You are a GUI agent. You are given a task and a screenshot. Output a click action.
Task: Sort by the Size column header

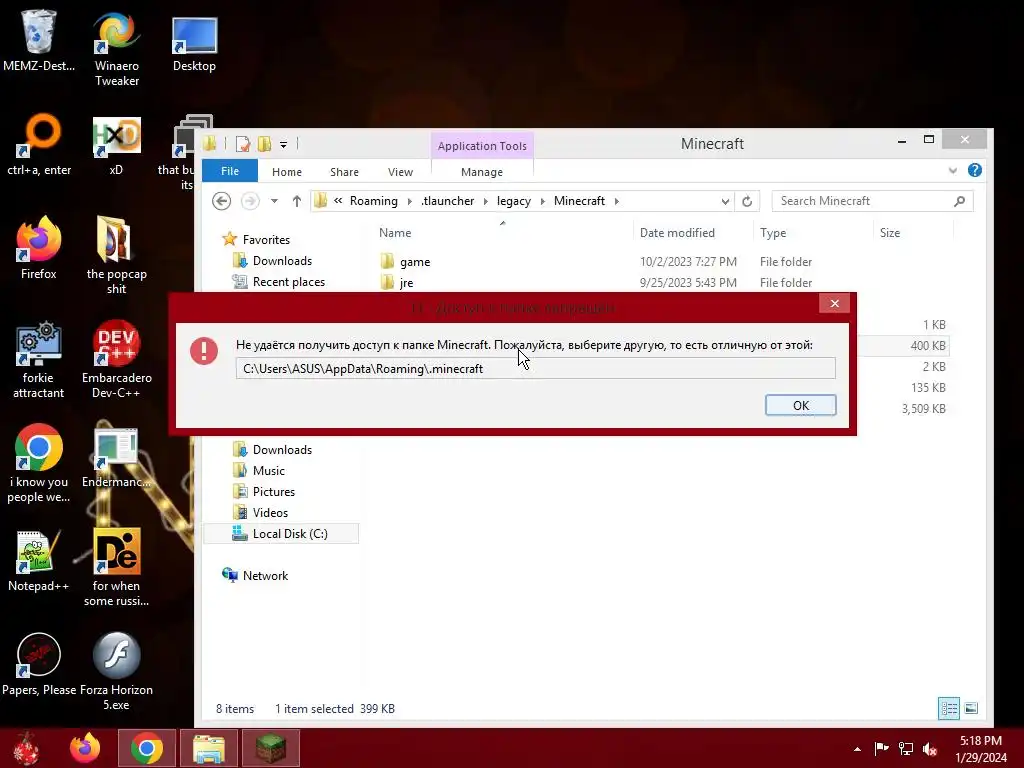pos(889,232)
